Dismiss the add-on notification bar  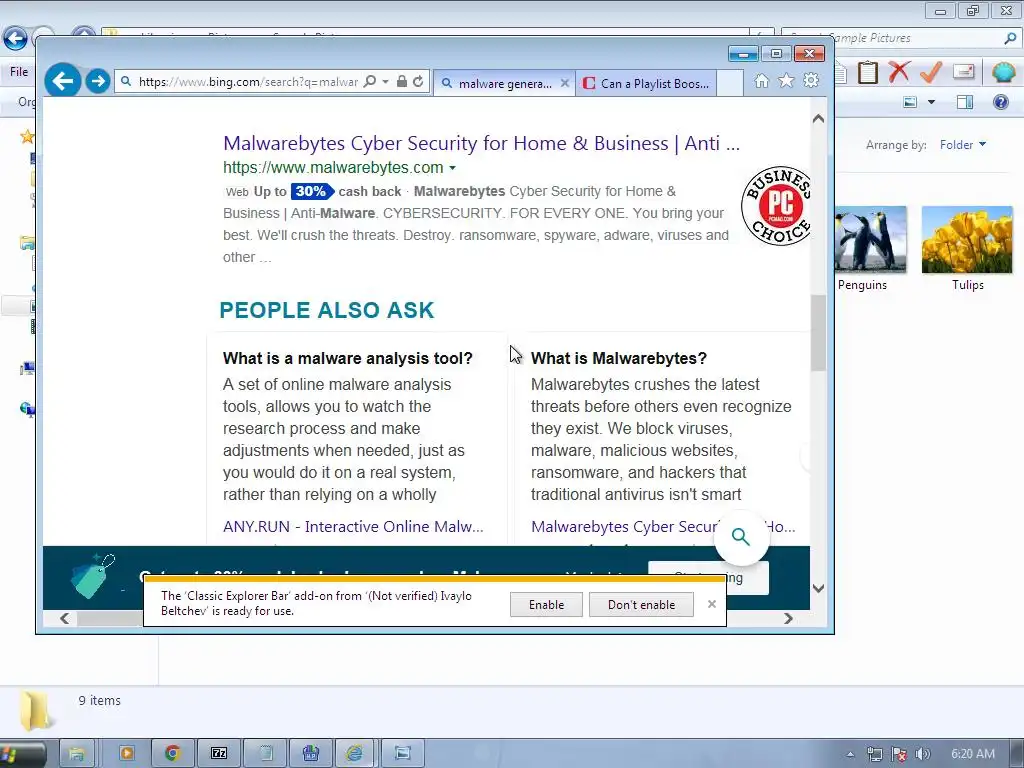point(712,604)
